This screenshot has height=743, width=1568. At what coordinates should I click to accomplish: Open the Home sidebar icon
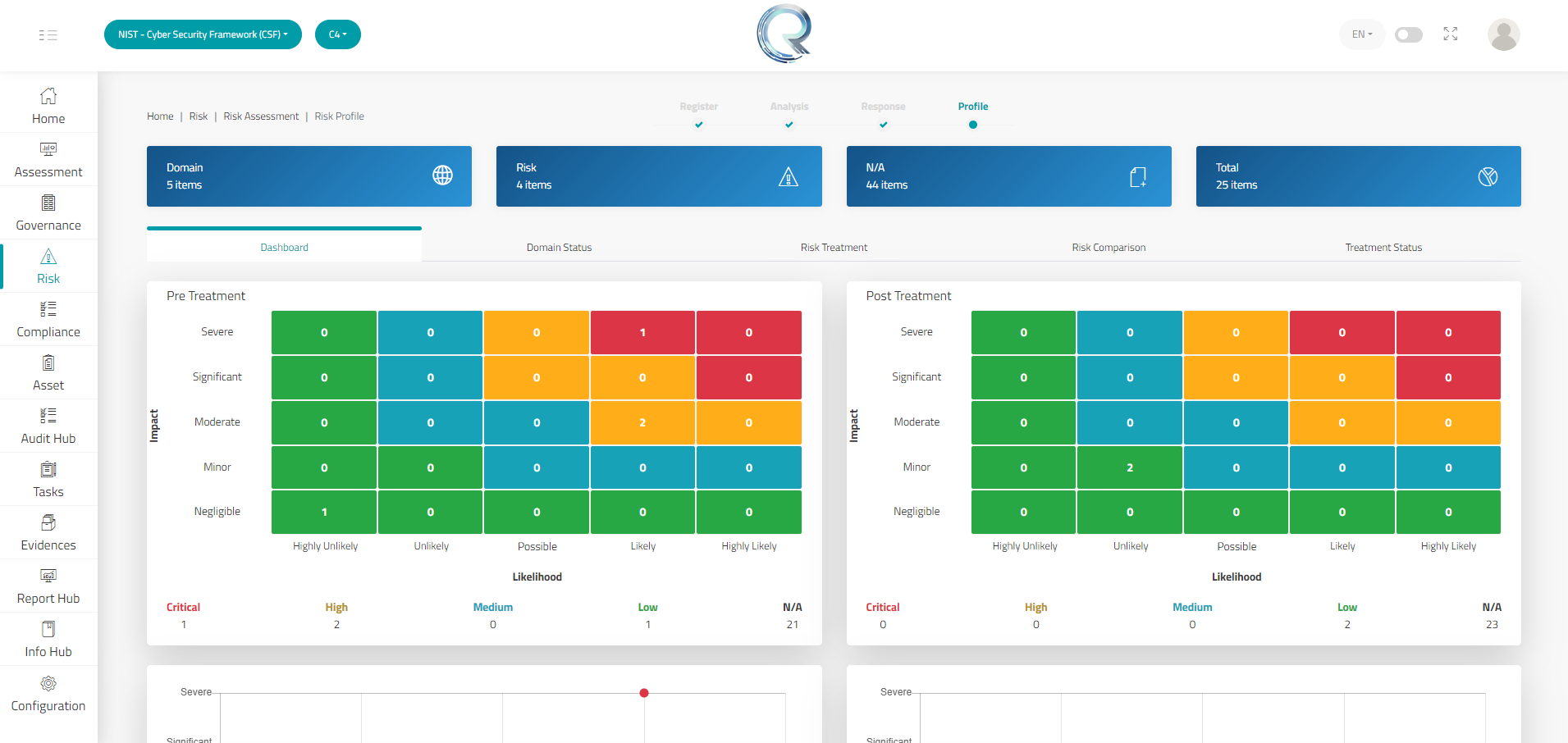[x=48, y=96]
